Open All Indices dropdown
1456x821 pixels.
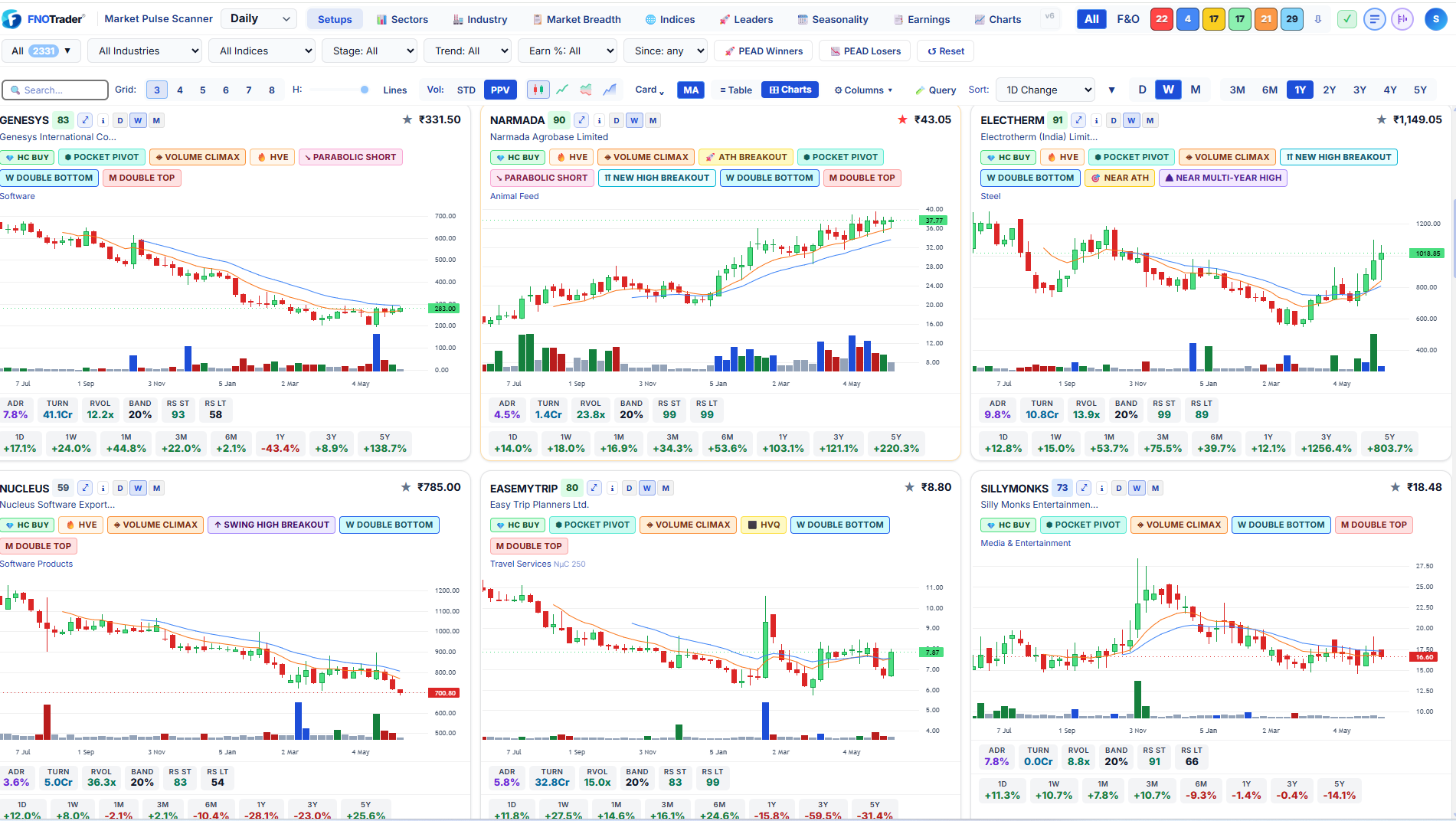[262, 51]
